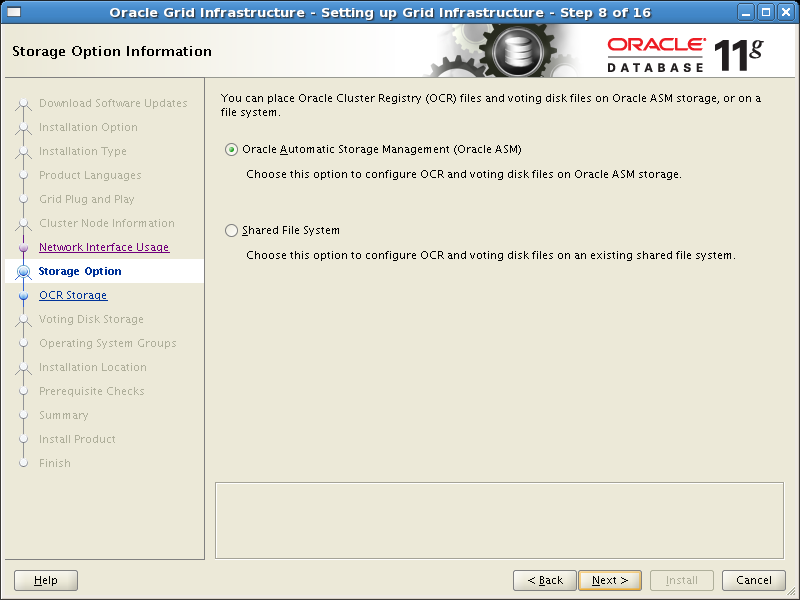Click the Storage Option Information heading
This screenshot has width=800, height=600.
112,52
